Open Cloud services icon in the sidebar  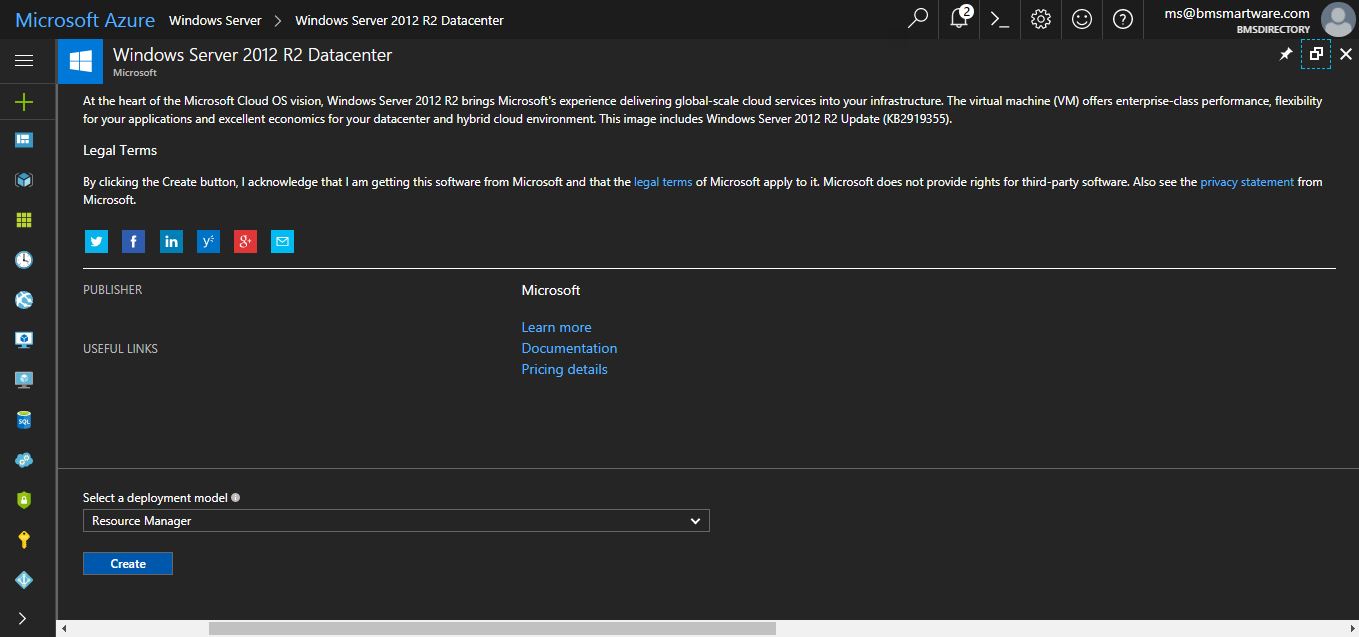(x=24, y=460)
